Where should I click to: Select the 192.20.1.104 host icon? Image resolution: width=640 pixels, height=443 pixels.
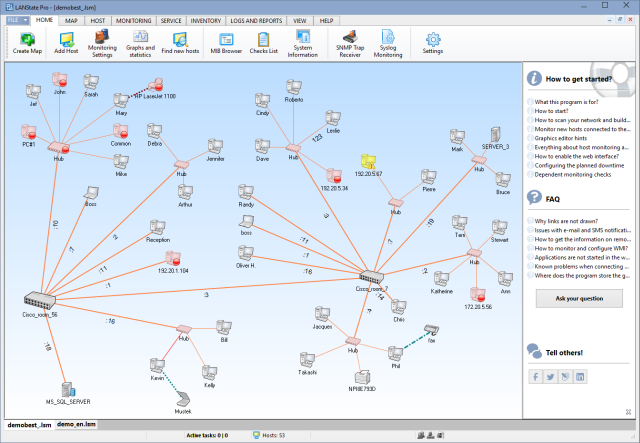173,259
